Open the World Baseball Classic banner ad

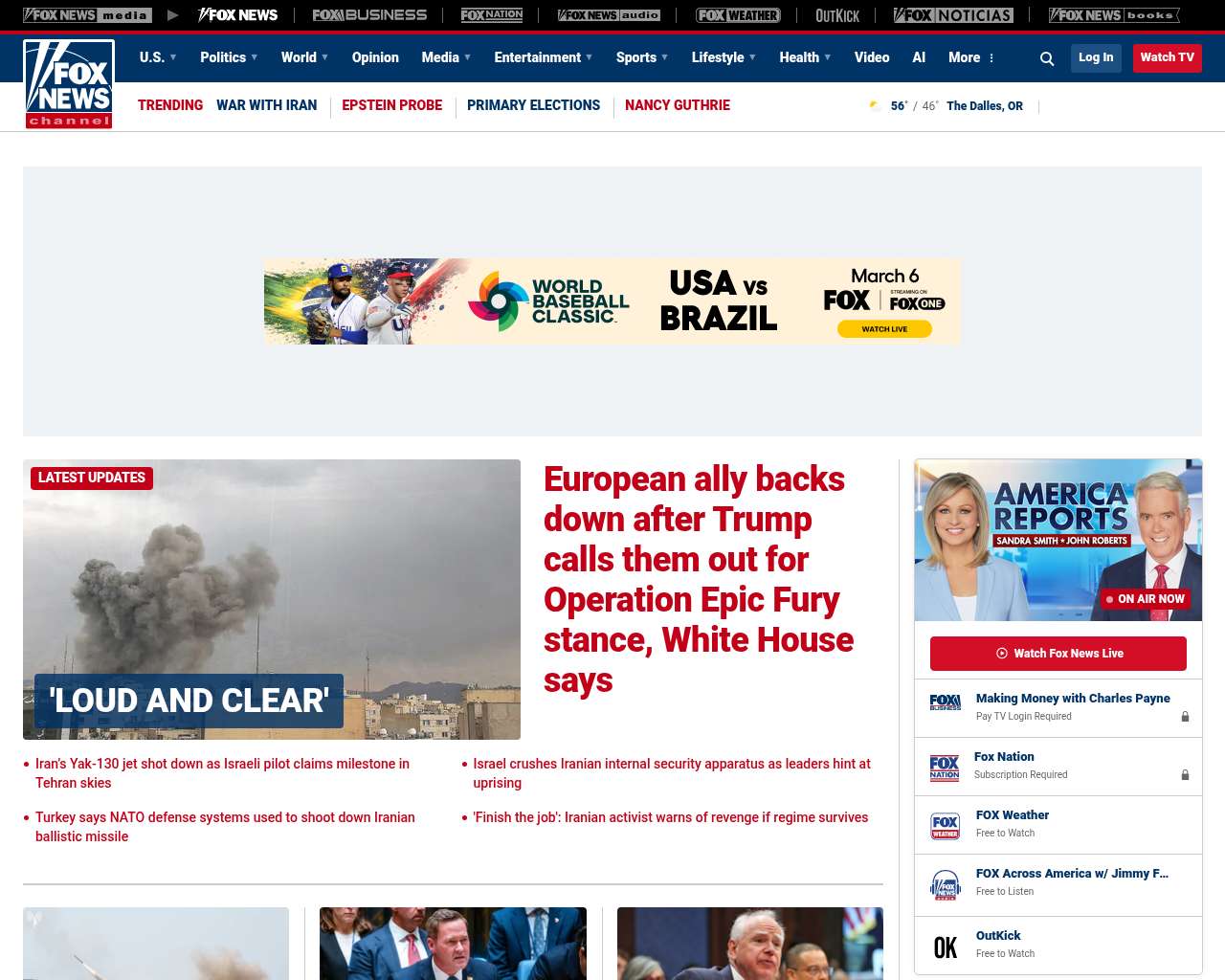612,301
